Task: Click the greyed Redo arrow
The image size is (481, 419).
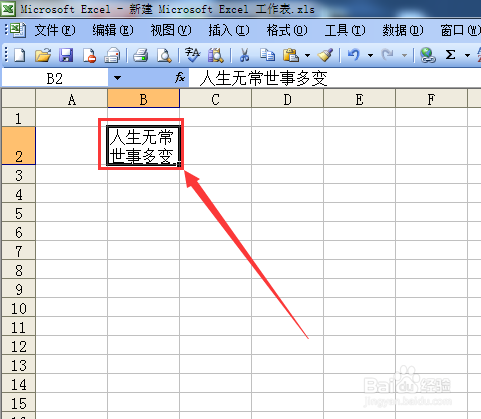Action: point(387,55)
